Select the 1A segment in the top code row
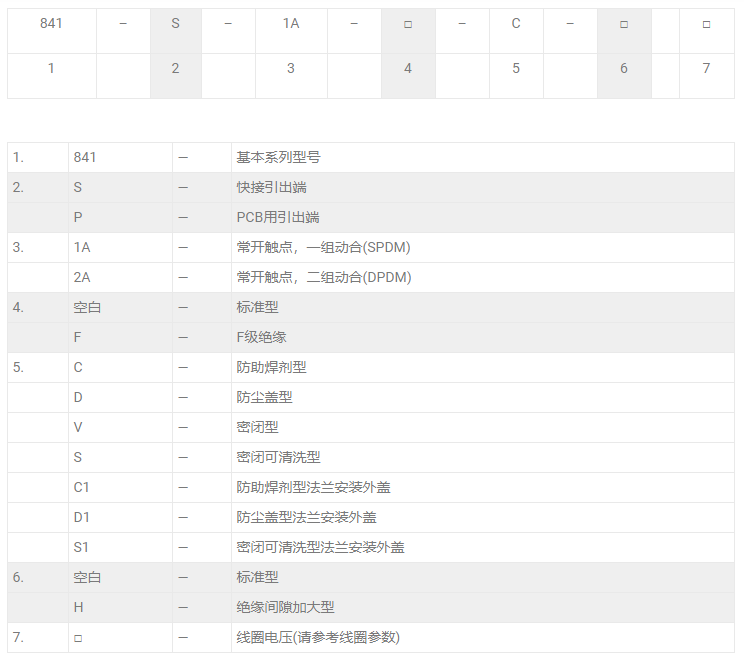Image resolution: width=744 pixels, height=668 pixels. pyautogui.click(x=291, y=23)
